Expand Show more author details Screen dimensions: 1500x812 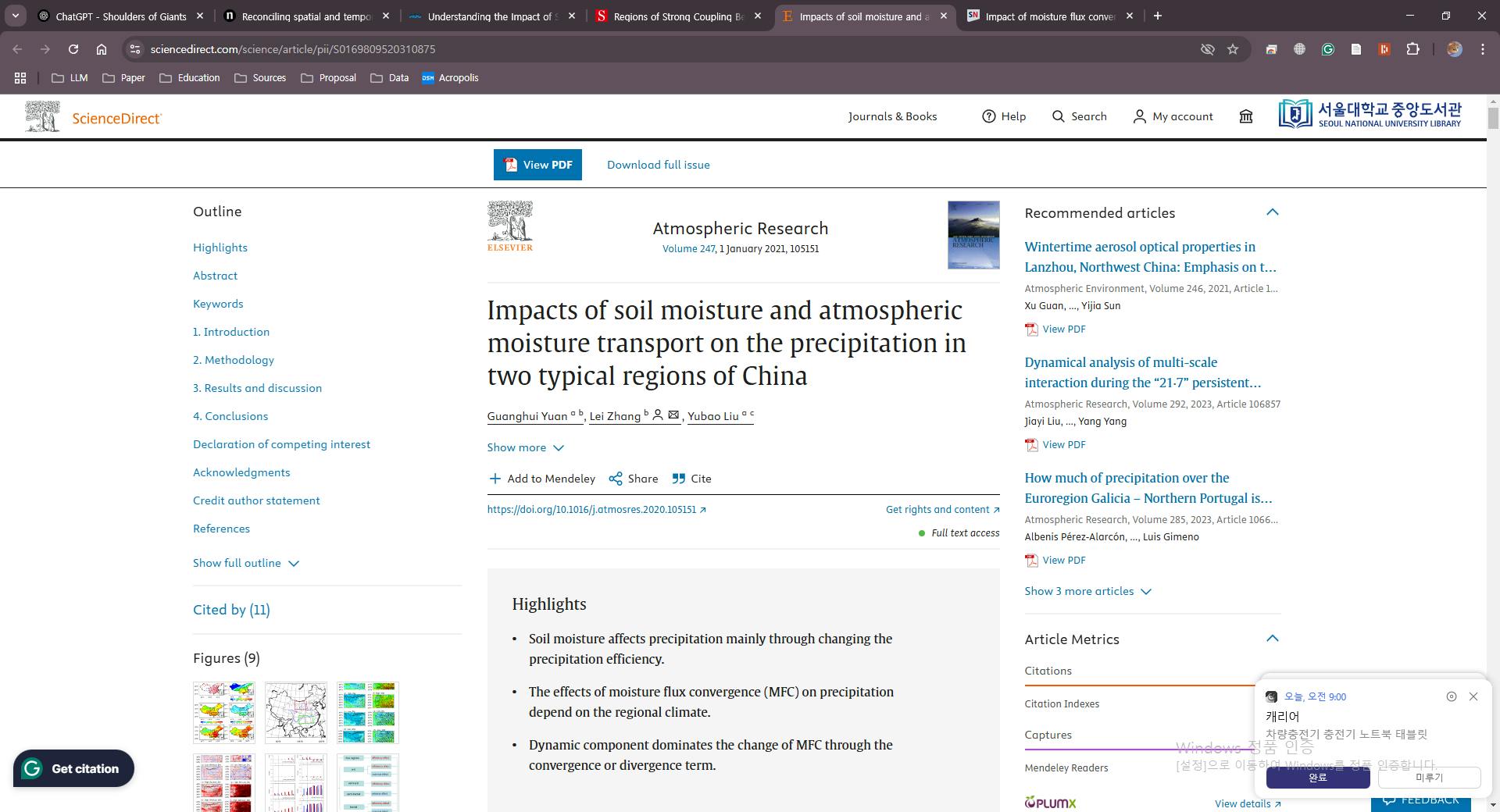[526, 447]
